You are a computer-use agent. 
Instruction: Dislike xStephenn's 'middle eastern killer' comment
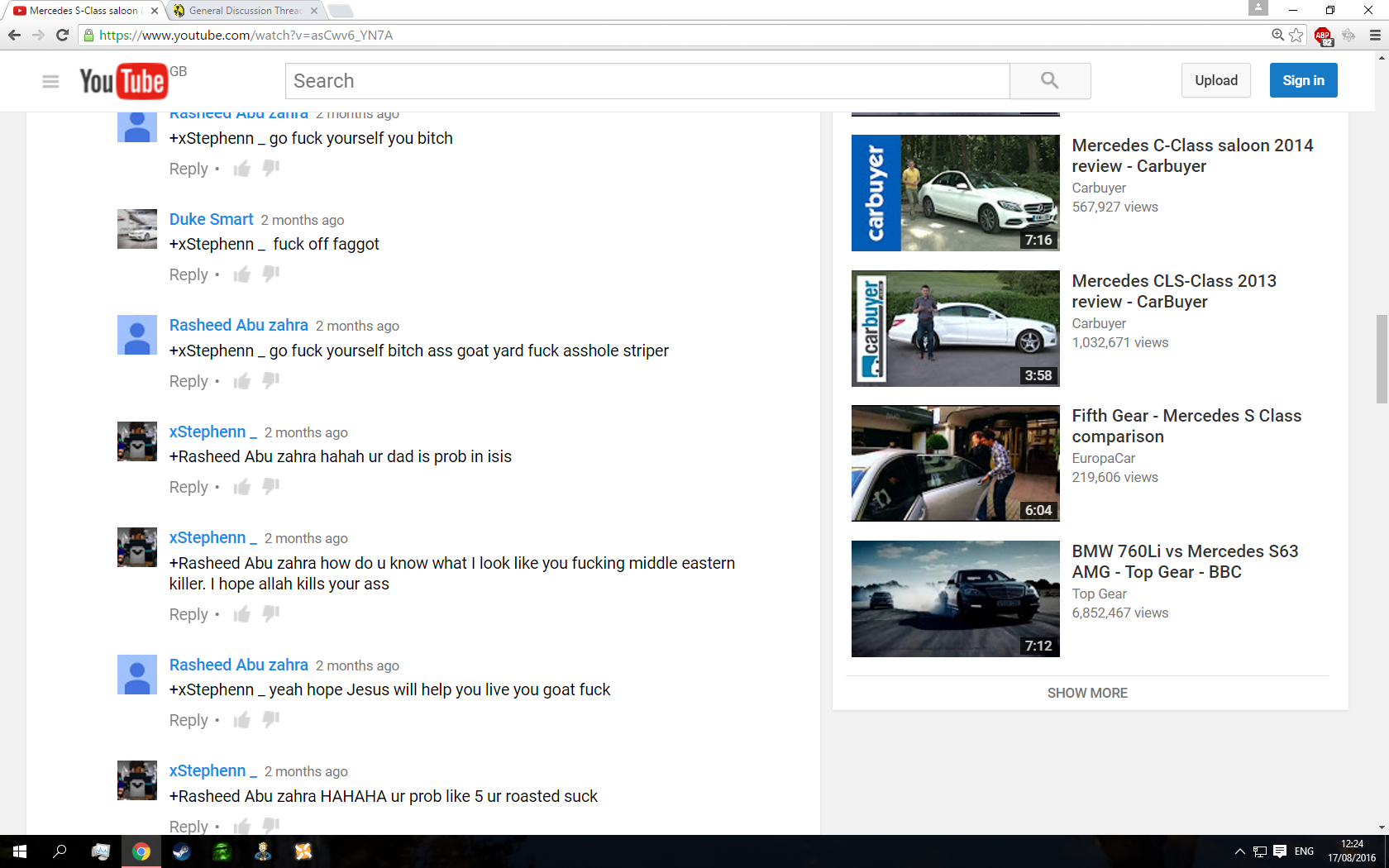coord(271,614)
